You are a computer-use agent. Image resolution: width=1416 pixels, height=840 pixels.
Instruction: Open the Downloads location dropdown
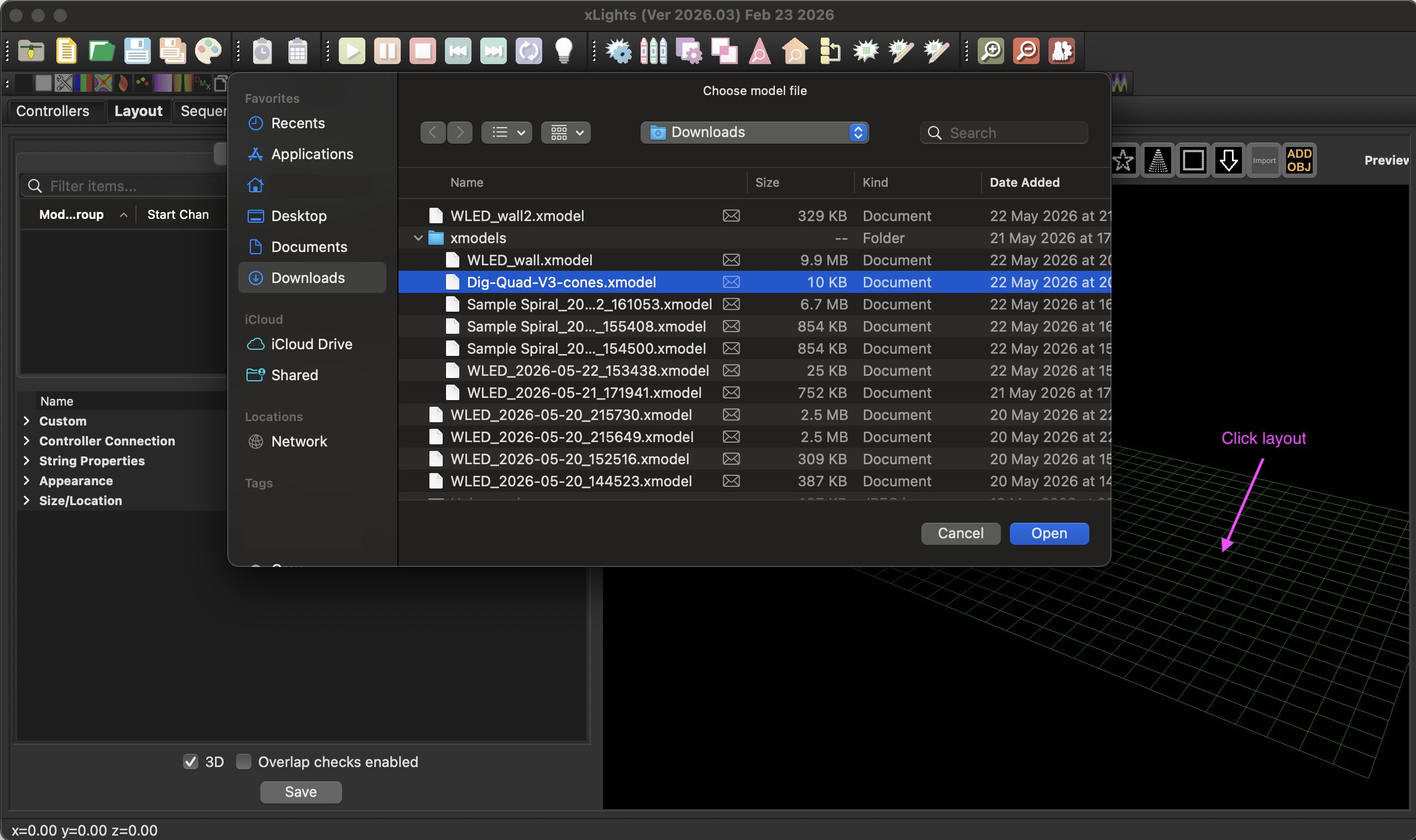point(754,133)
